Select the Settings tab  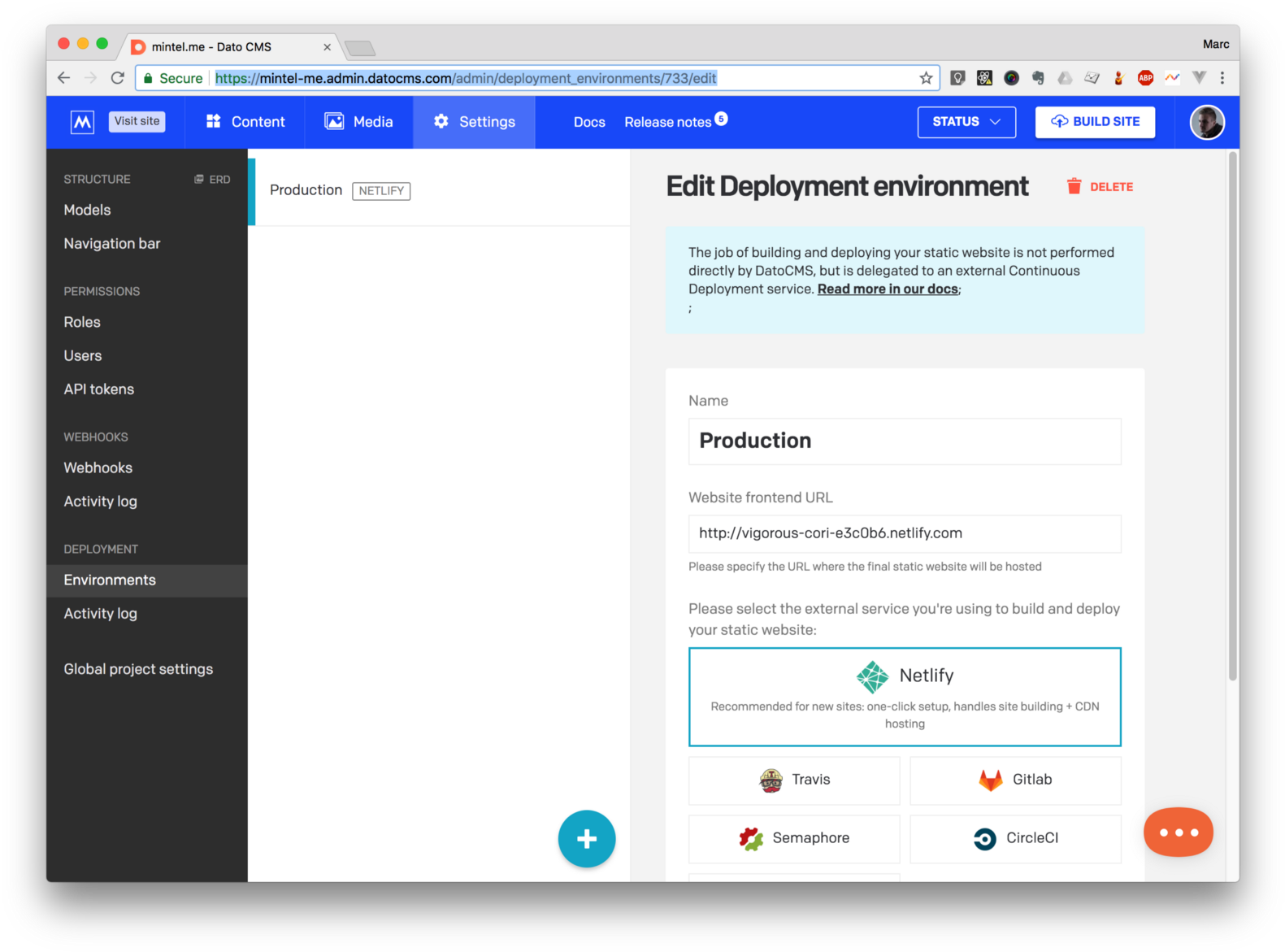[474, 122]
